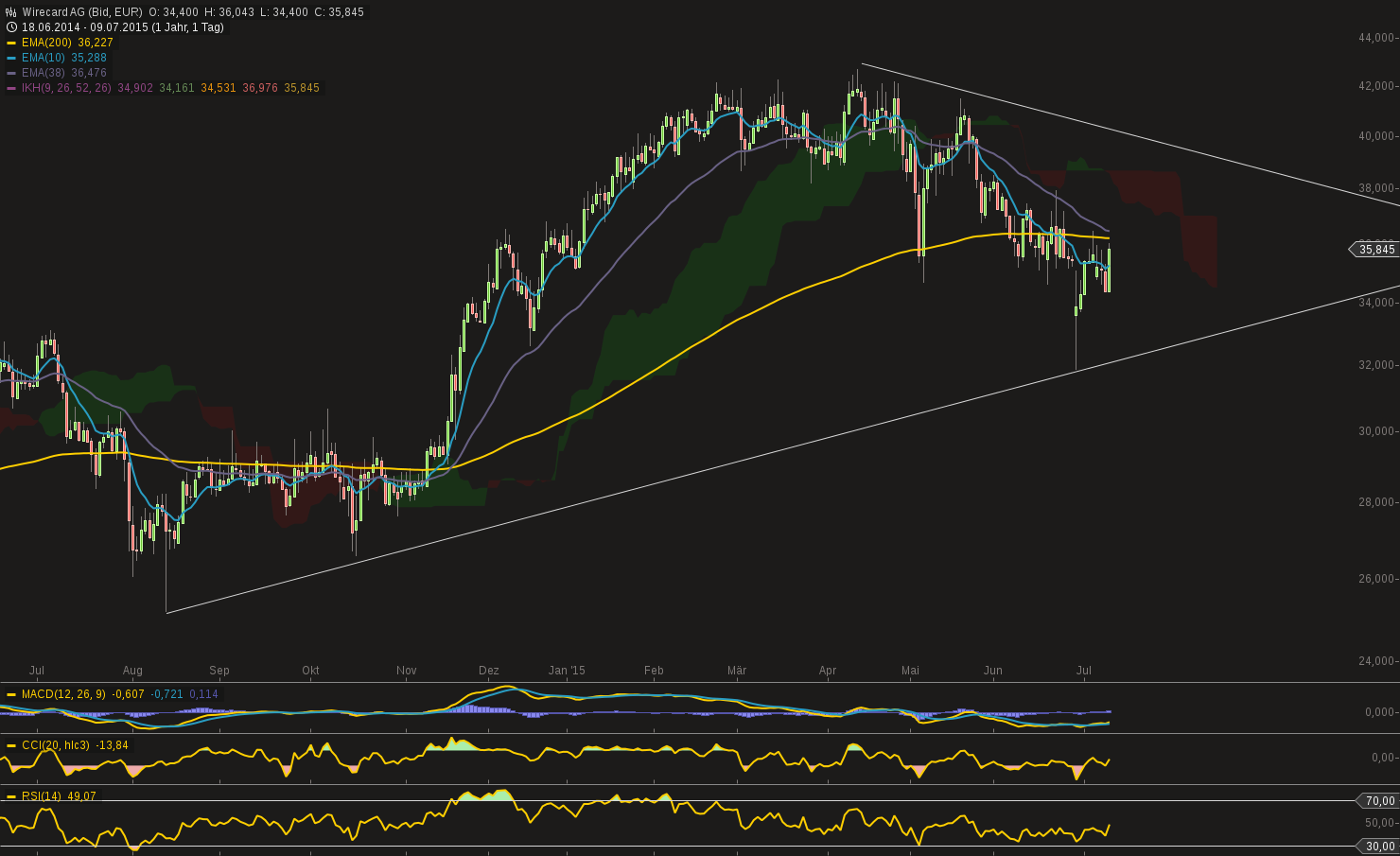Click the RSI 70,00 overbought level tag
1400x856 pixels.
(1377, 801)
